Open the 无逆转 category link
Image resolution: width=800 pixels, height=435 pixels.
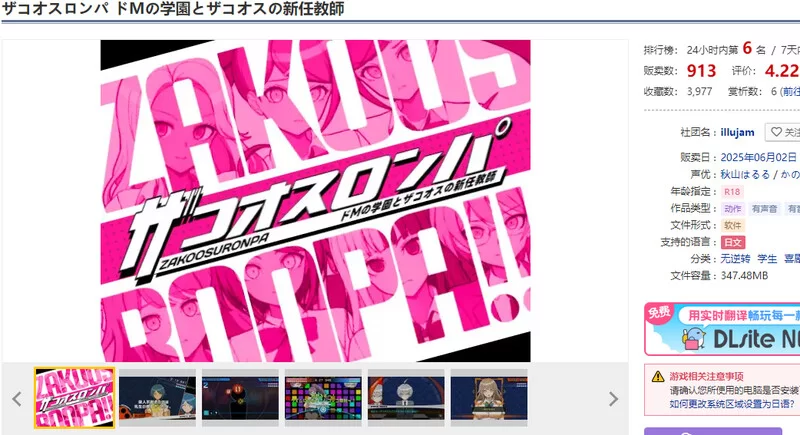tap(735, 259)
